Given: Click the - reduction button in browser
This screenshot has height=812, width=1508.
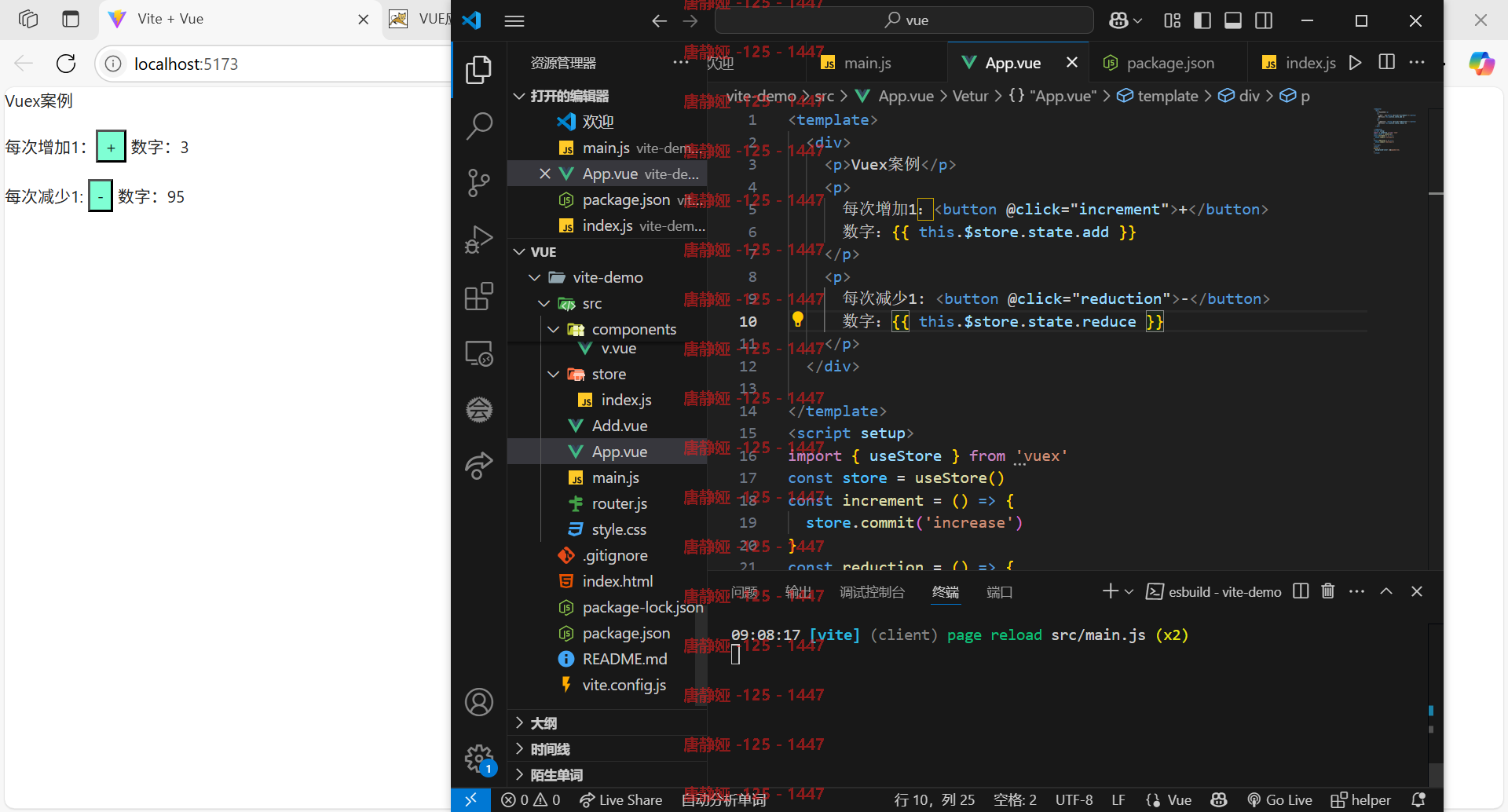Looking at the screenshot, I should 100,196.
